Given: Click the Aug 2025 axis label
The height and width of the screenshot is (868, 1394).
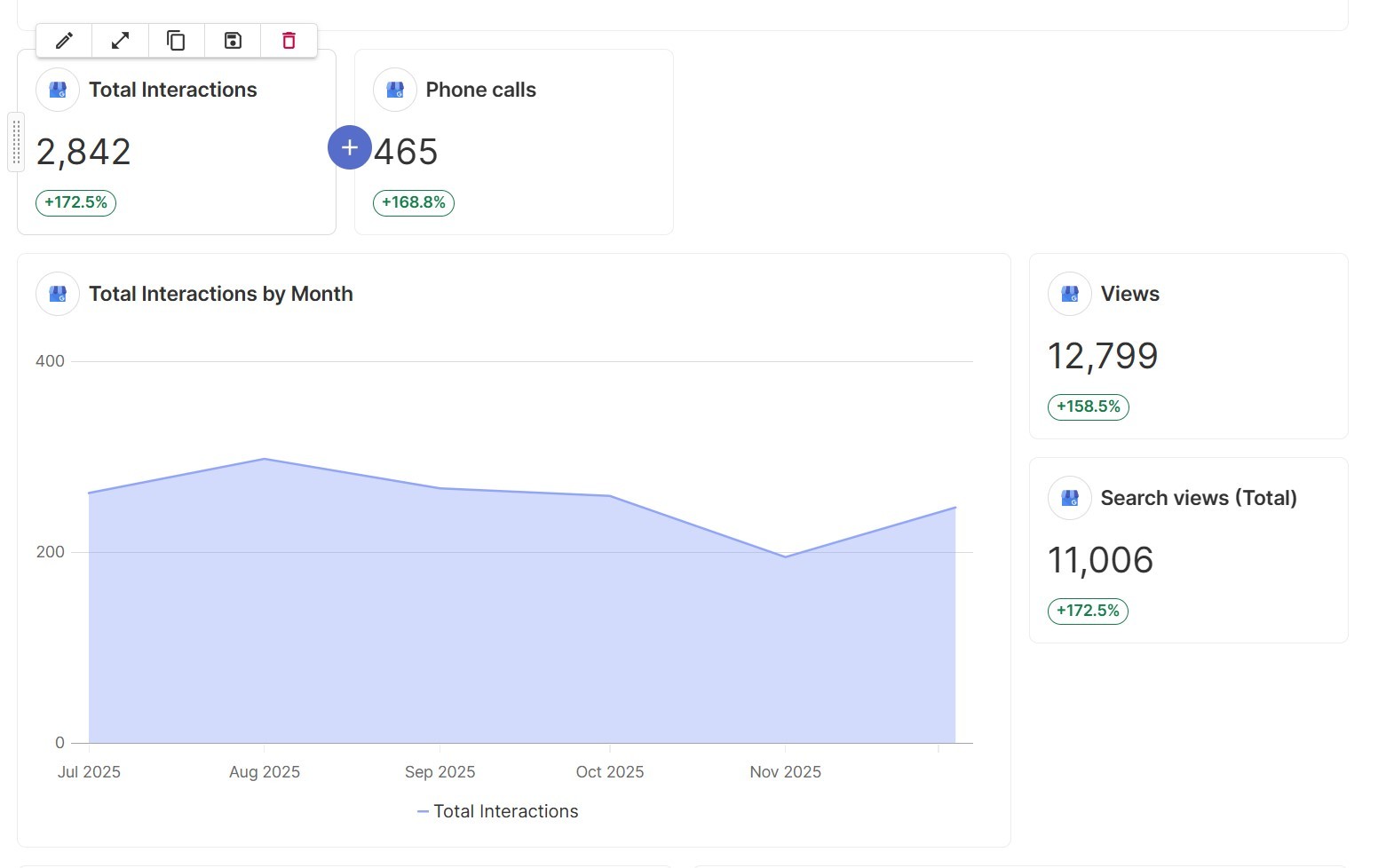Looking at the screenshot, I should point(265,772).
